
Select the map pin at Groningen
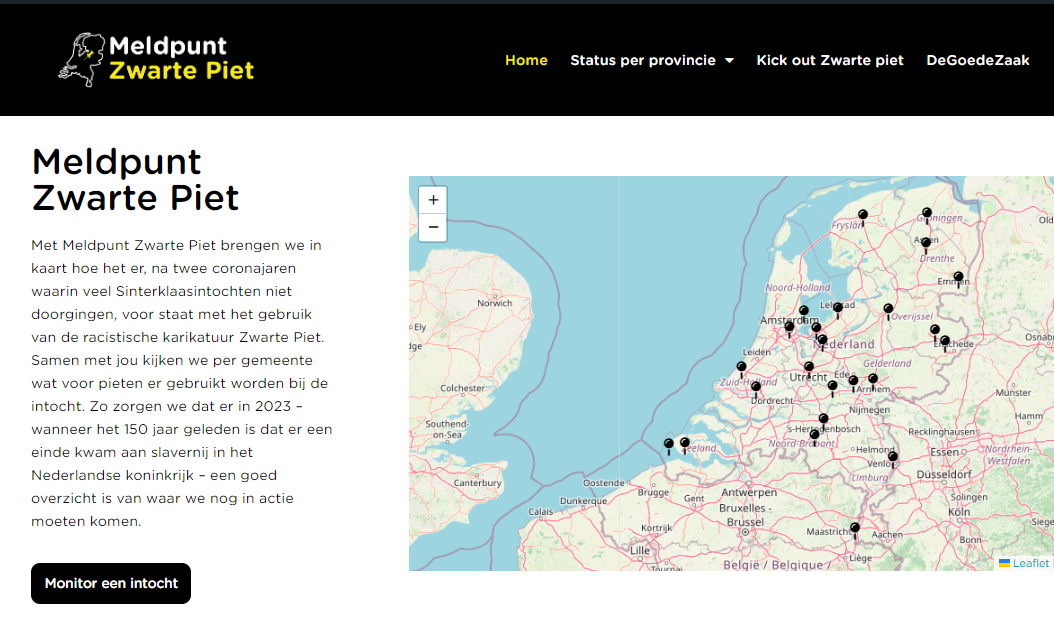pyautogui.click(x=927, y=215)
